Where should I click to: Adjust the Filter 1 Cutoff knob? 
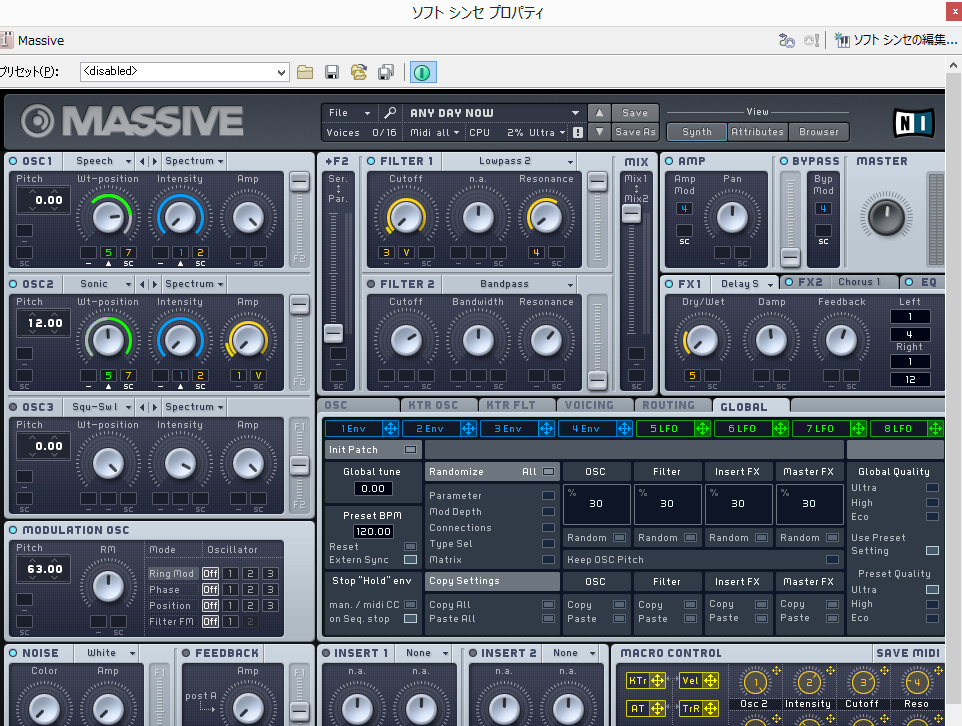tap(406, 217)
